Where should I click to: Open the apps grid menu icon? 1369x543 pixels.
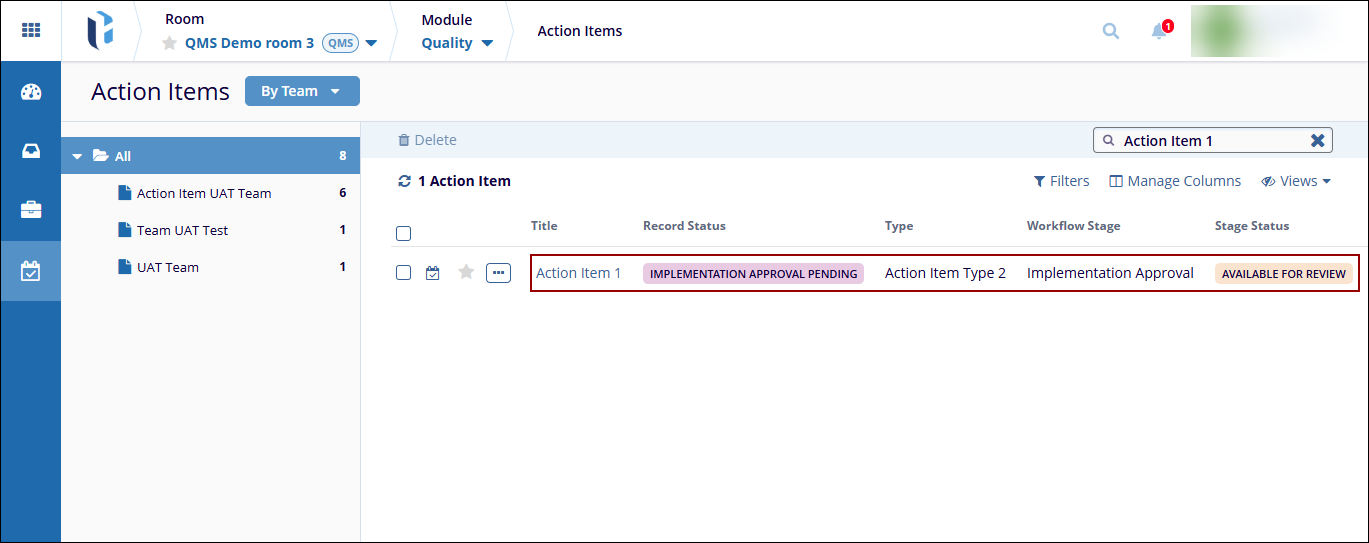pos(31,30)
